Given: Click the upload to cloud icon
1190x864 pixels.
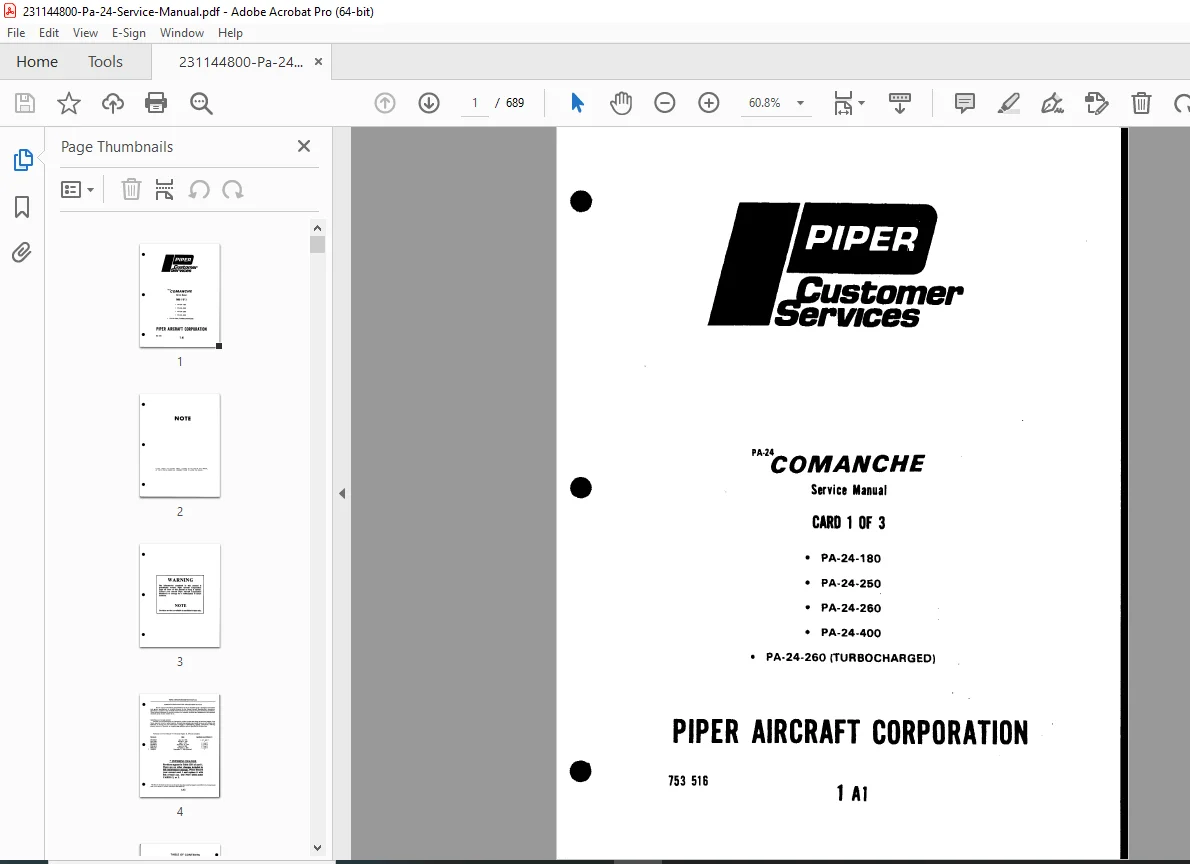Looking at the screenshot, I should [112, 103].
